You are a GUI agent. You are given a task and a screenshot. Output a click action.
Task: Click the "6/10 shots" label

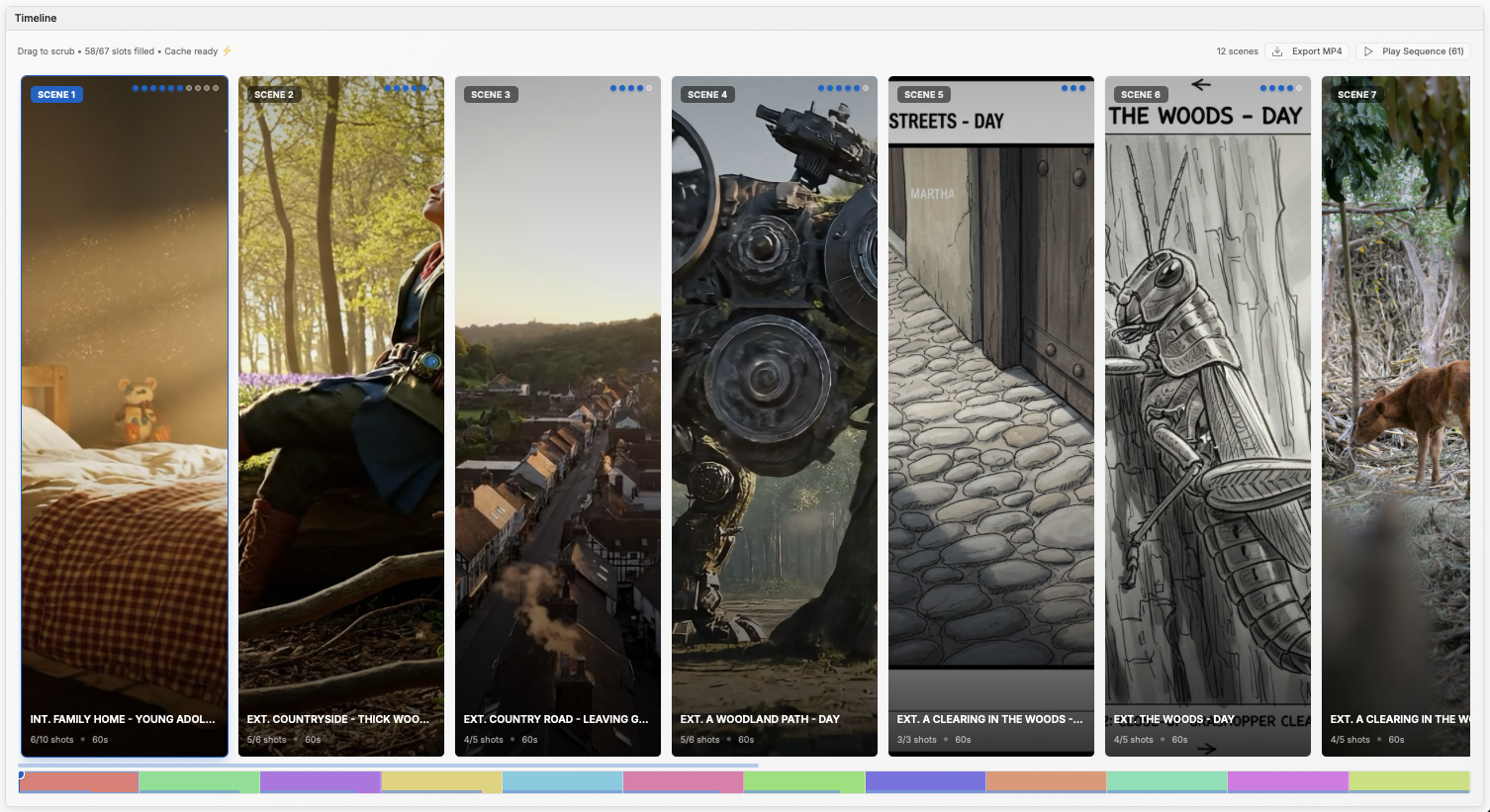(52, 740)
